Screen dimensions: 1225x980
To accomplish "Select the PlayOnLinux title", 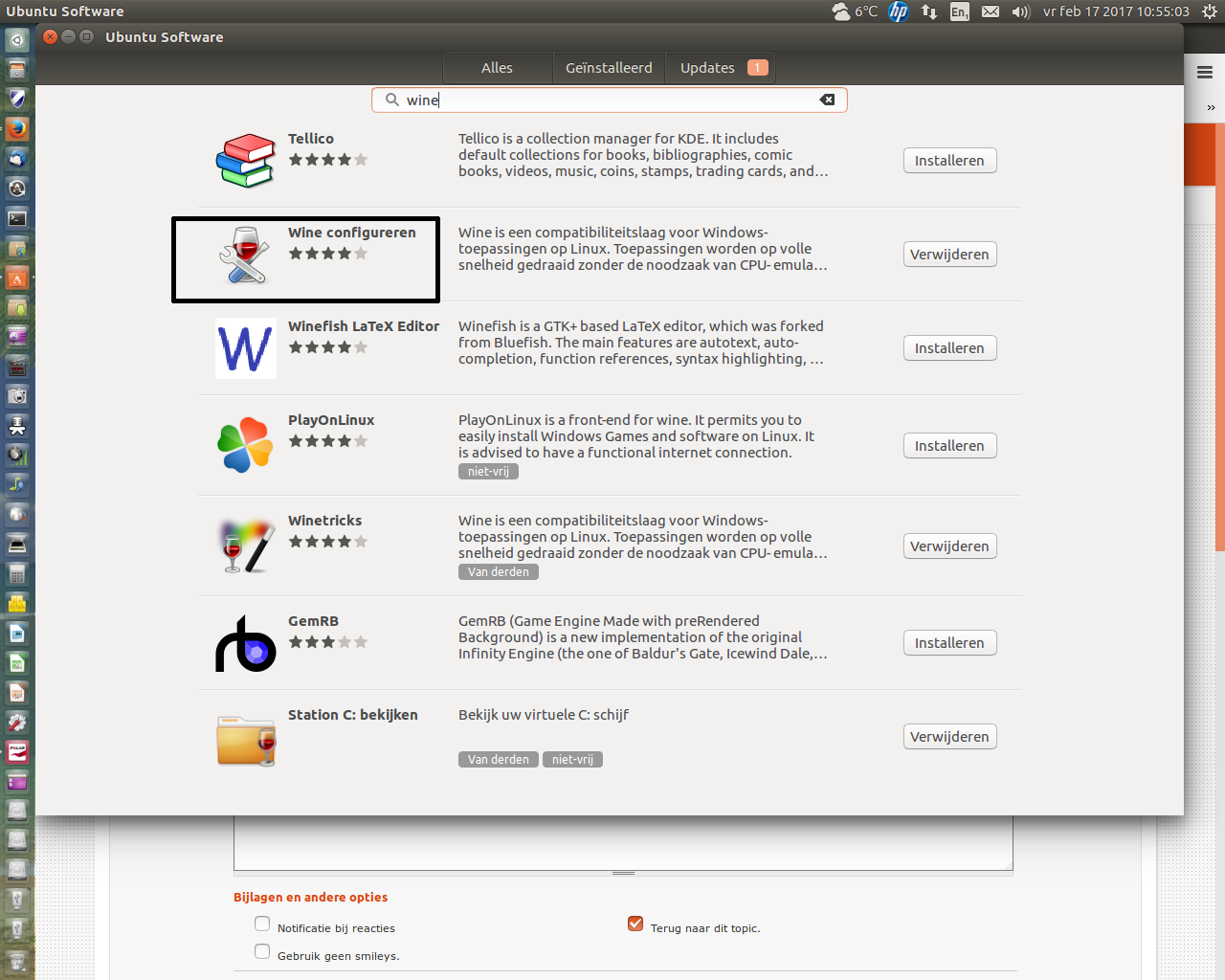I will (331, 420).
